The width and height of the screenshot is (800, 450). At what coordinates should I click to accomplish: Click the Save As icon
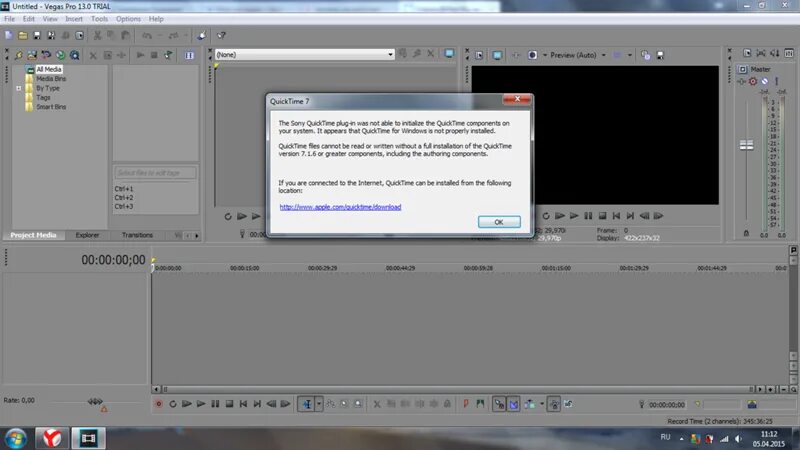click(x=51, y=35)
